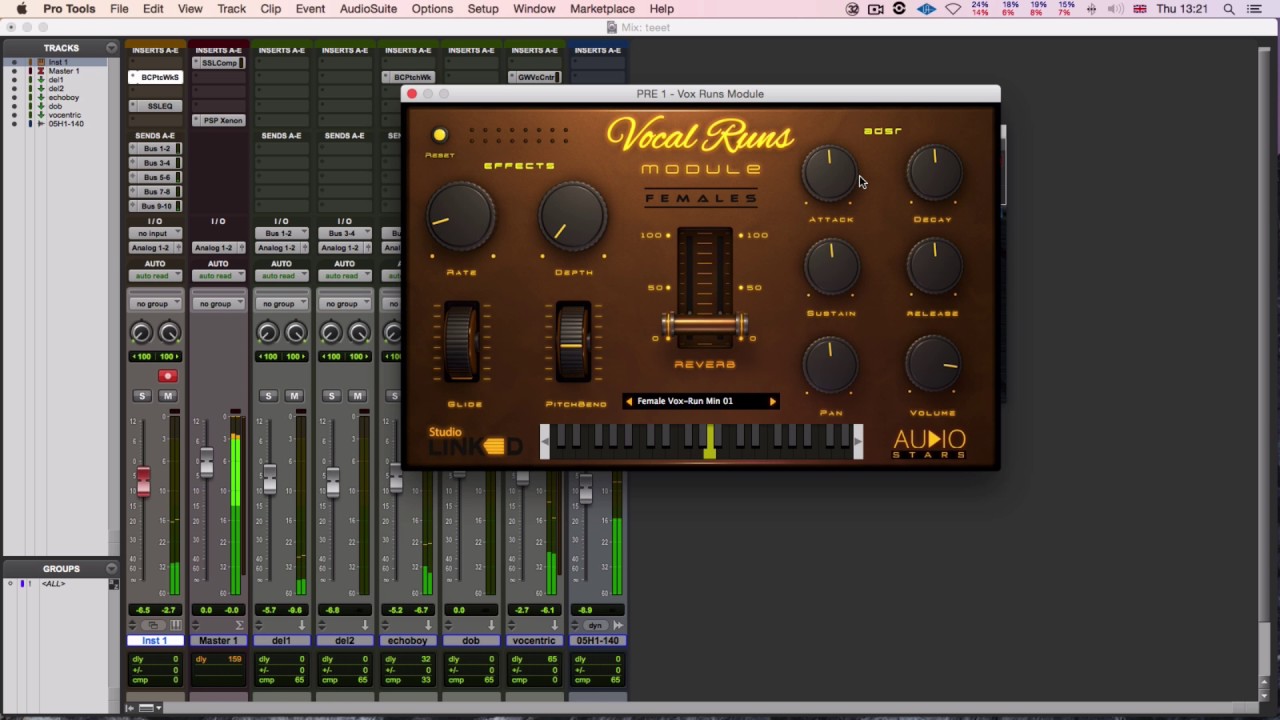
Task: Open Inst 1 'no input' selector
Action: pos(154,233)
